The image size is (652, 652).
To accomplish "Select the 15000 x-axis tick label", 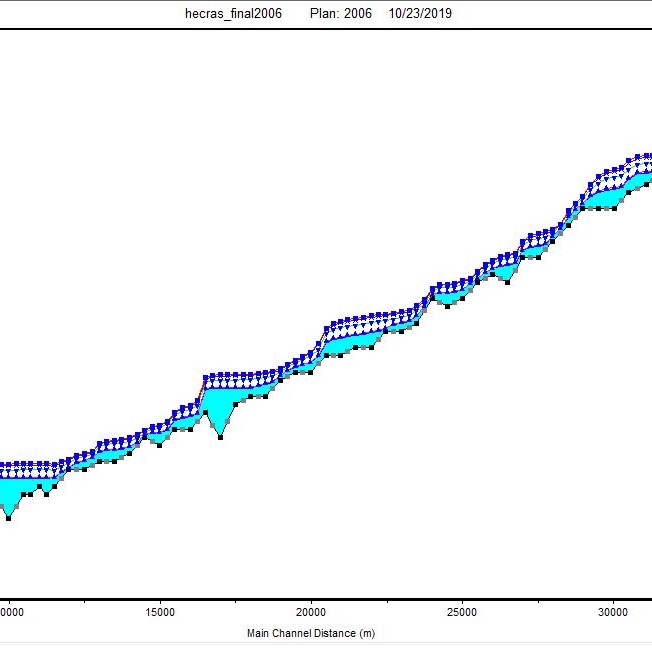I will tap(160, 613).
